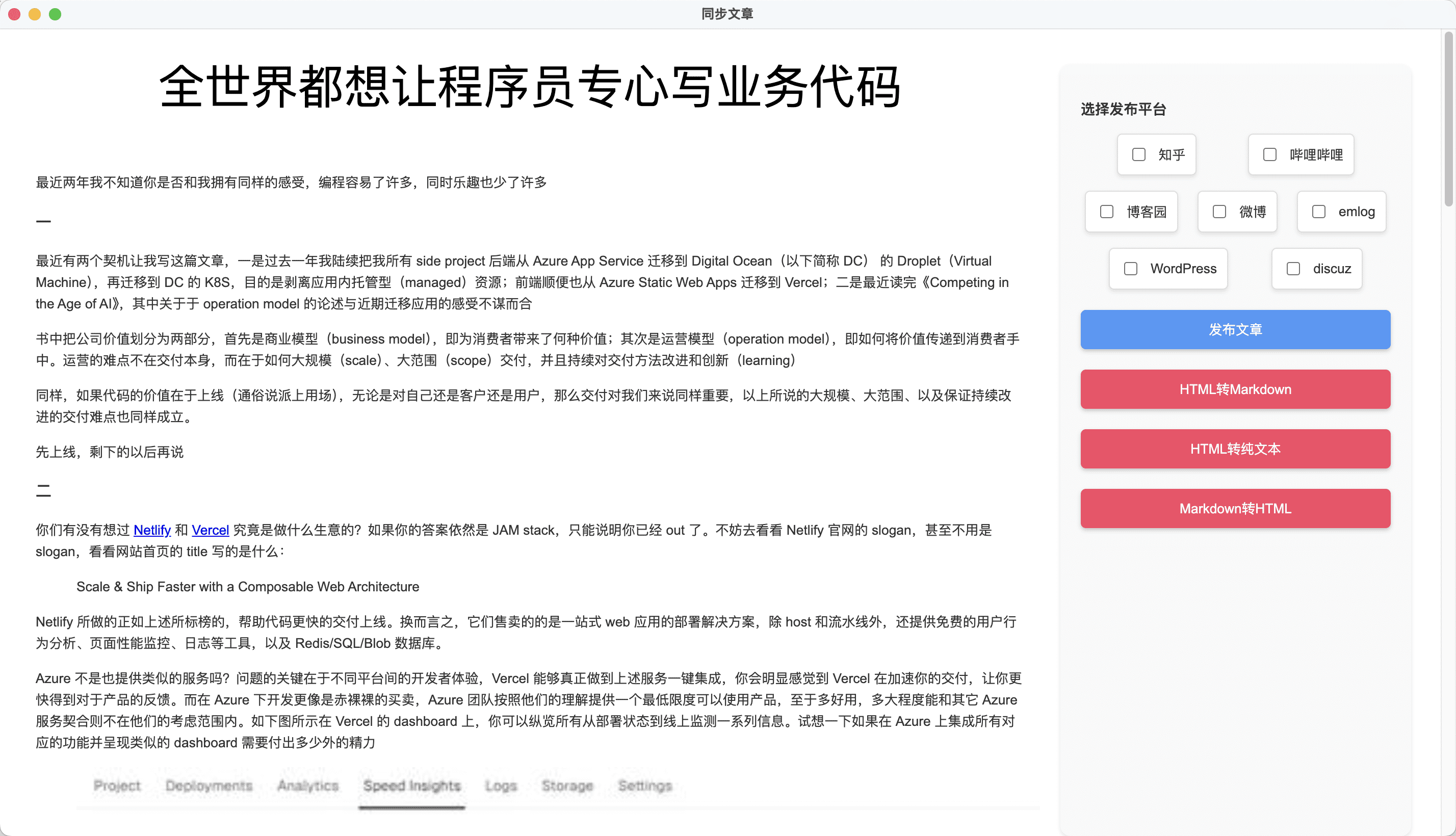The image size is (1456, 836).
Task: Click the HTML转纯文本 button
Action: pyautogui.click(x=1235, y=449)
